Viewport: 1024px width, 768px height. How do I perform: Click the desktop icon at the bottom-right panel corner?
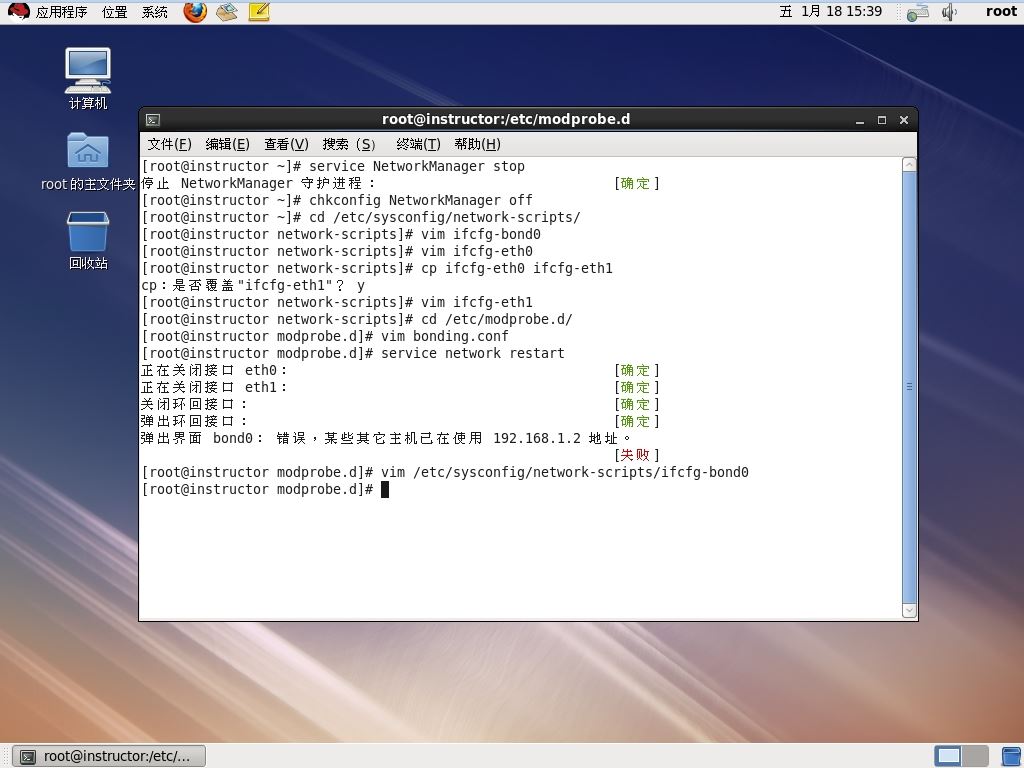[x=1012, y=756]
